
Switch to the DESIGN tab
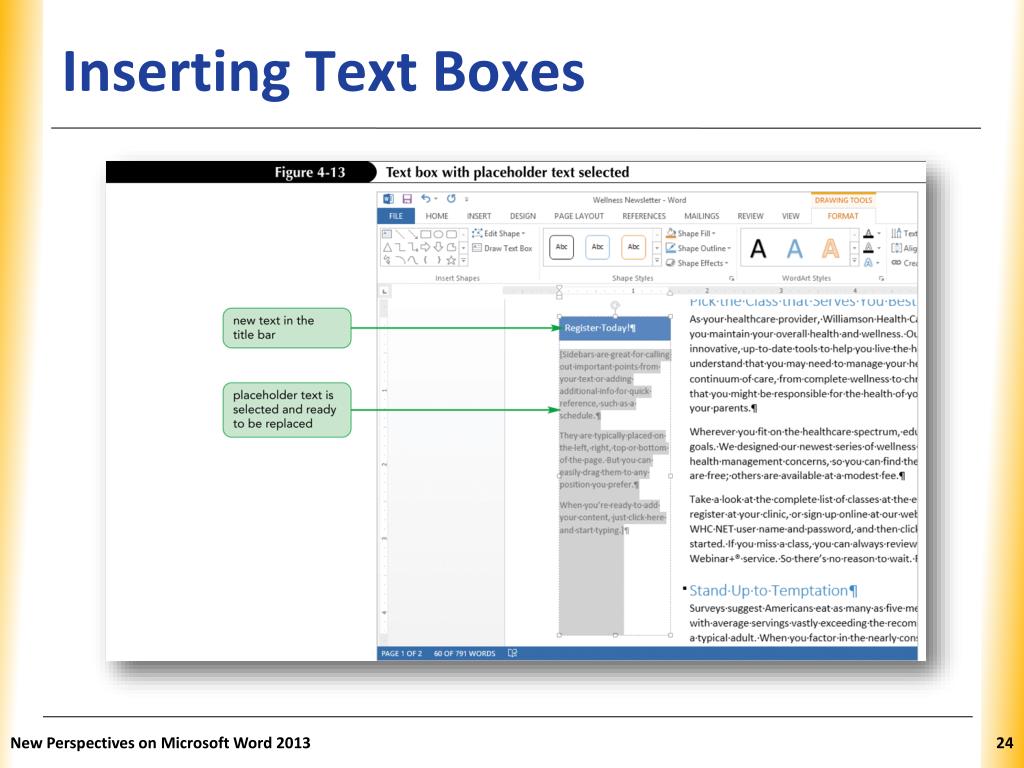[x=522, y=216]
